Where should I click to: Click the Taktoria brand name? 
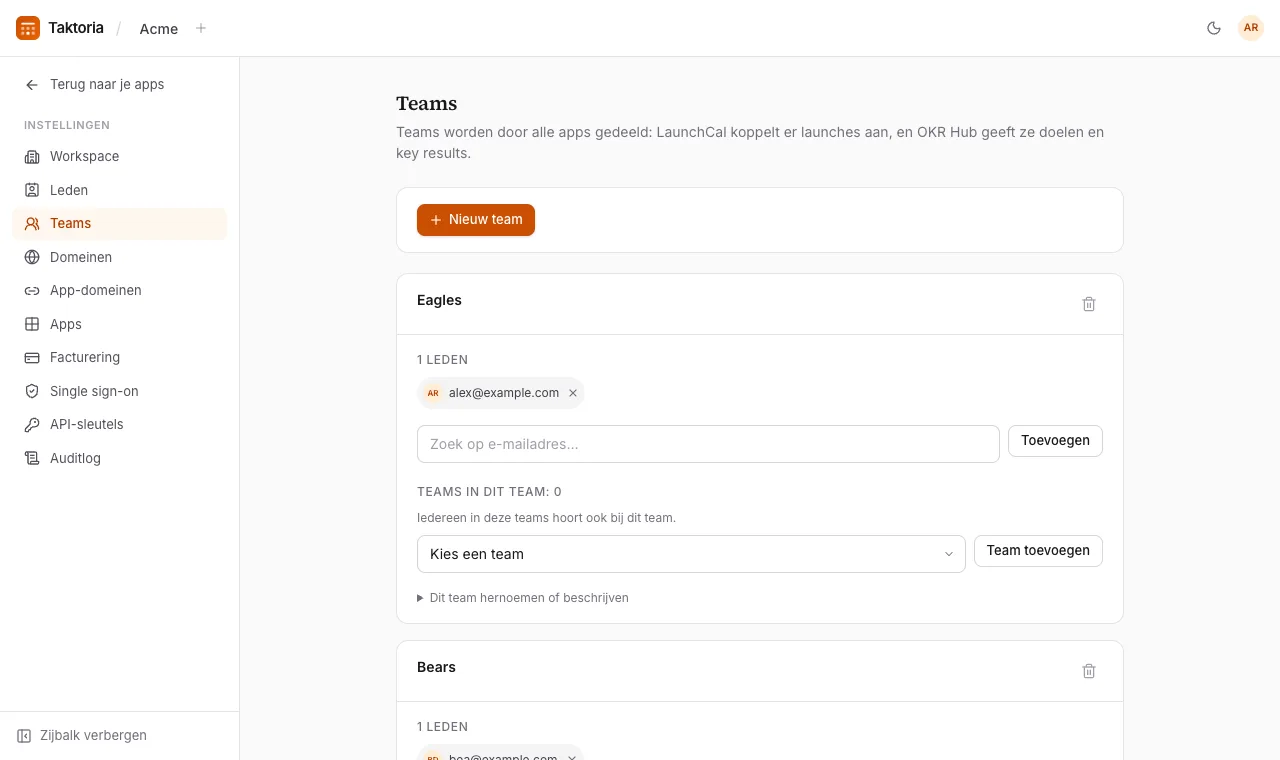(76, 28)
